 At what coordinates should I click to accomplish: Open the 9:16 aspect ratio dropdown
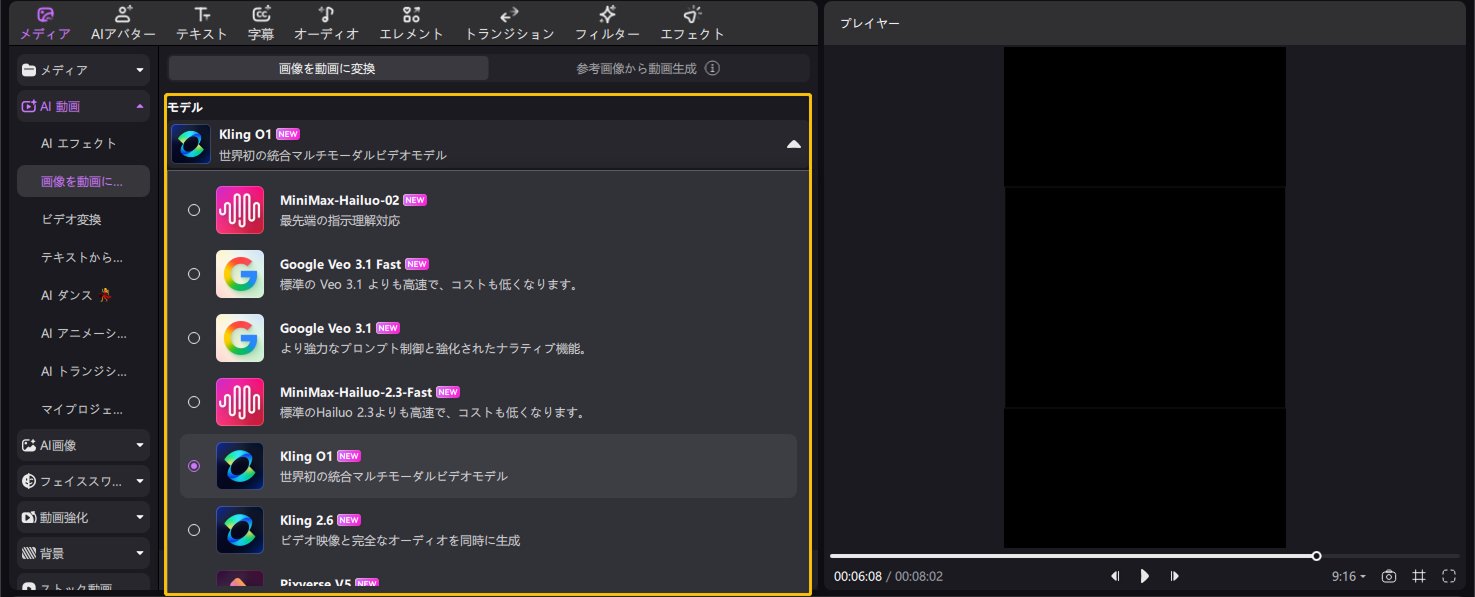pos(1347,576)
